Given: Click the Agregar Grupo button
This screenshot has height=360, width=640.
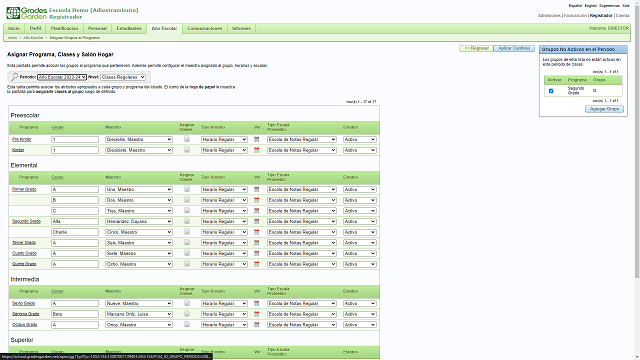Looking at the screenshot, I should 604,109.
